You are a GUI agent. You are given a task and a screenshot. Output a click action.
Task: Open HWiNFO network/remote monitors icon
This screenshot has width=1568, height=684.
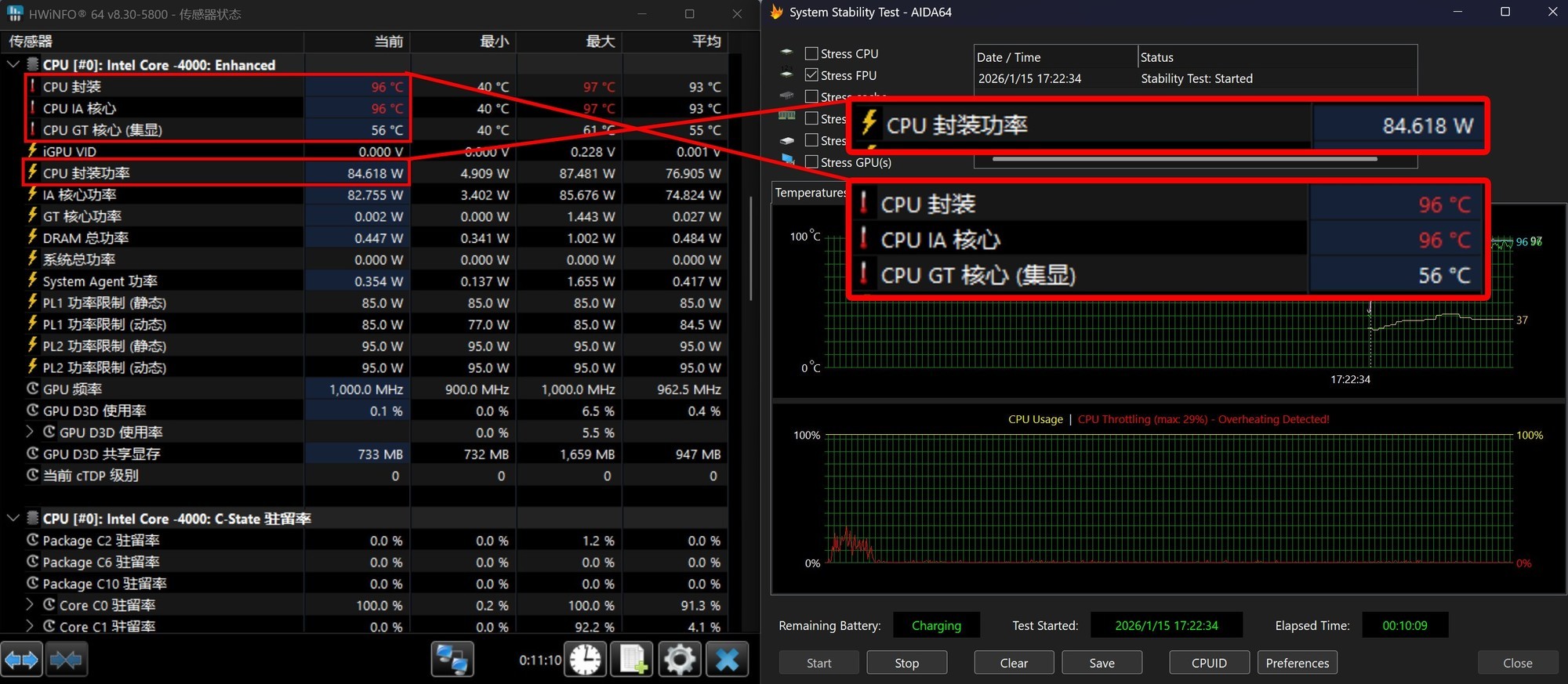(452, 660)
